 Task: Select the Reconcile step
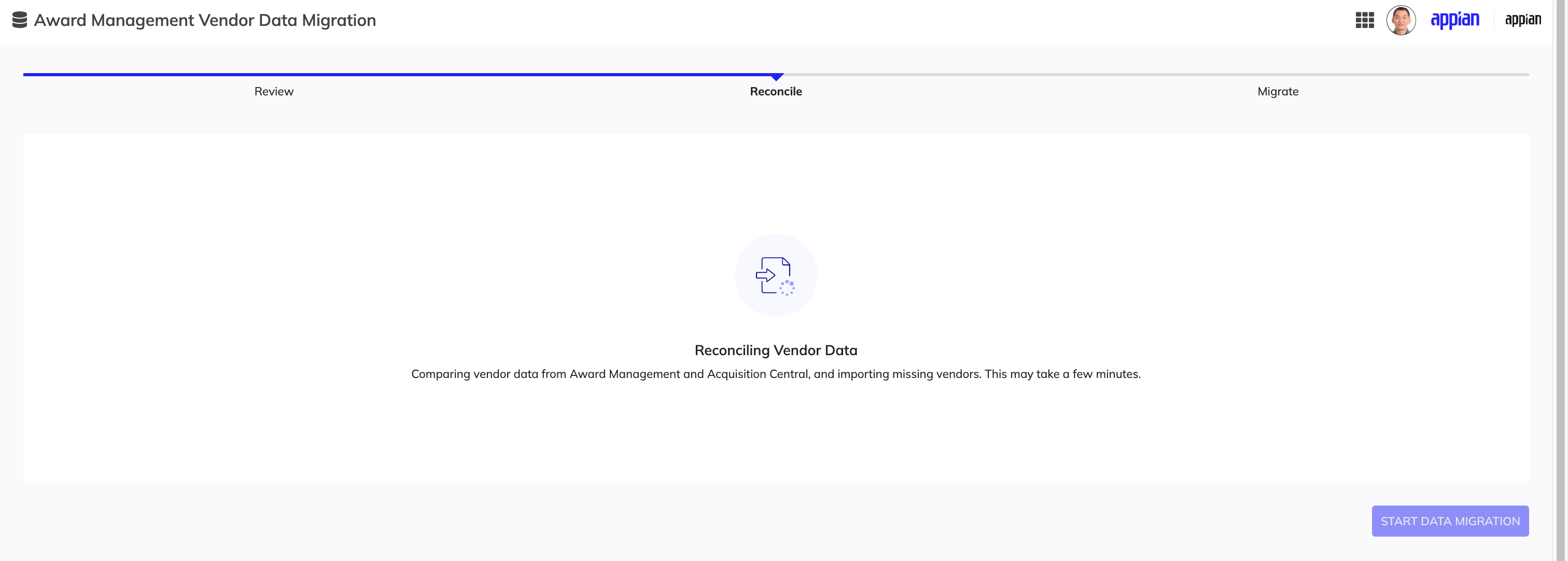coord(776,91)
